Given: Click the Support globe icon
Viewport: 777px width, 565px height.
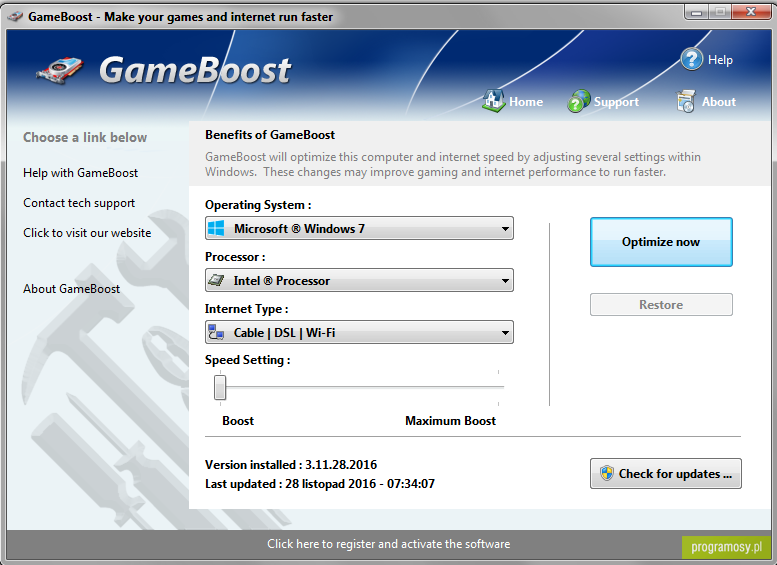Looking at the screenshot, I should coord(578,101).
